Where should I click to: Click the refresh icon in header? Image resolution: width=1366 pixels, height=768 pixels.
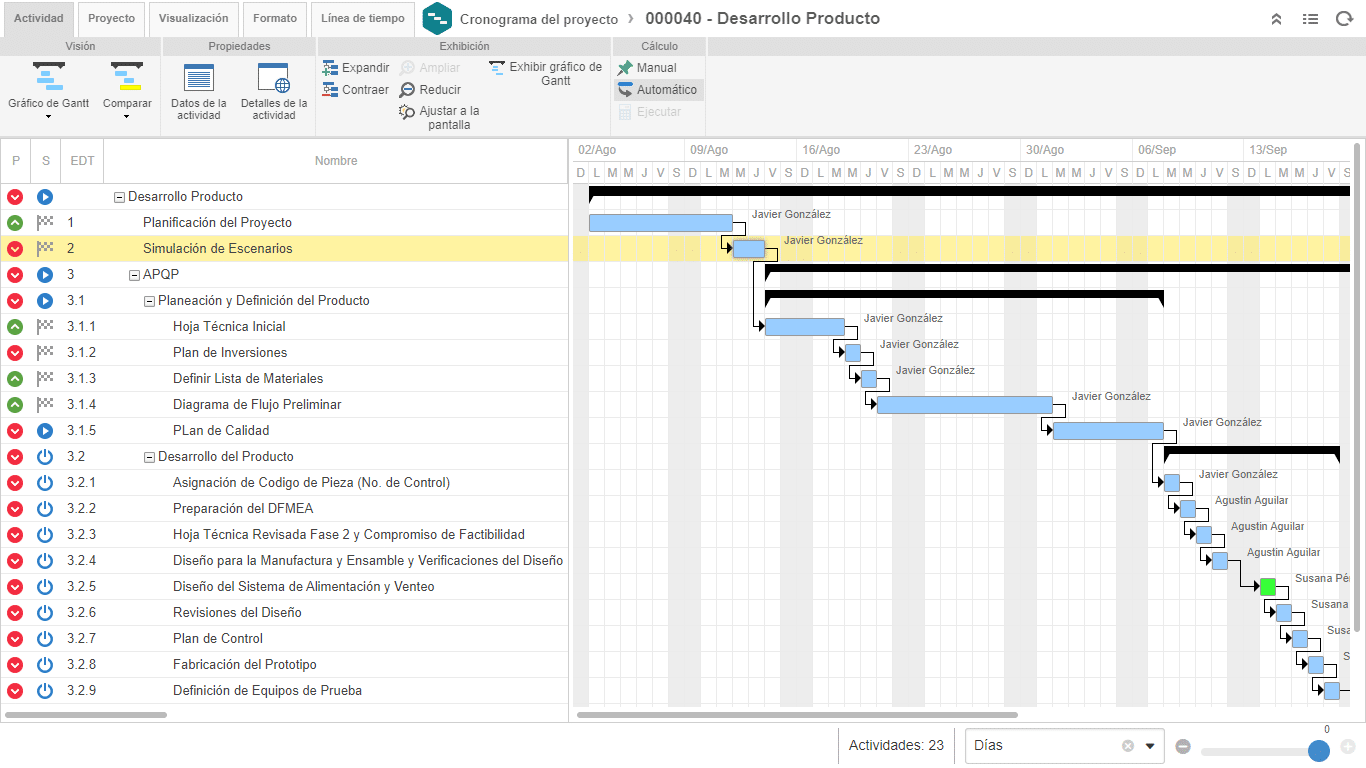(x=1344, y=19)
